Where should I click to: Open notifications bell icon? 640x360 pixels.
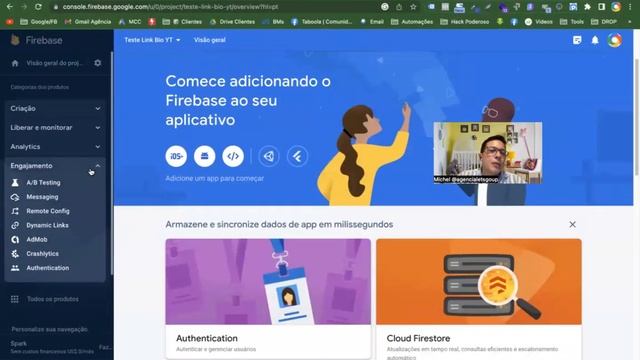[595, 40]
